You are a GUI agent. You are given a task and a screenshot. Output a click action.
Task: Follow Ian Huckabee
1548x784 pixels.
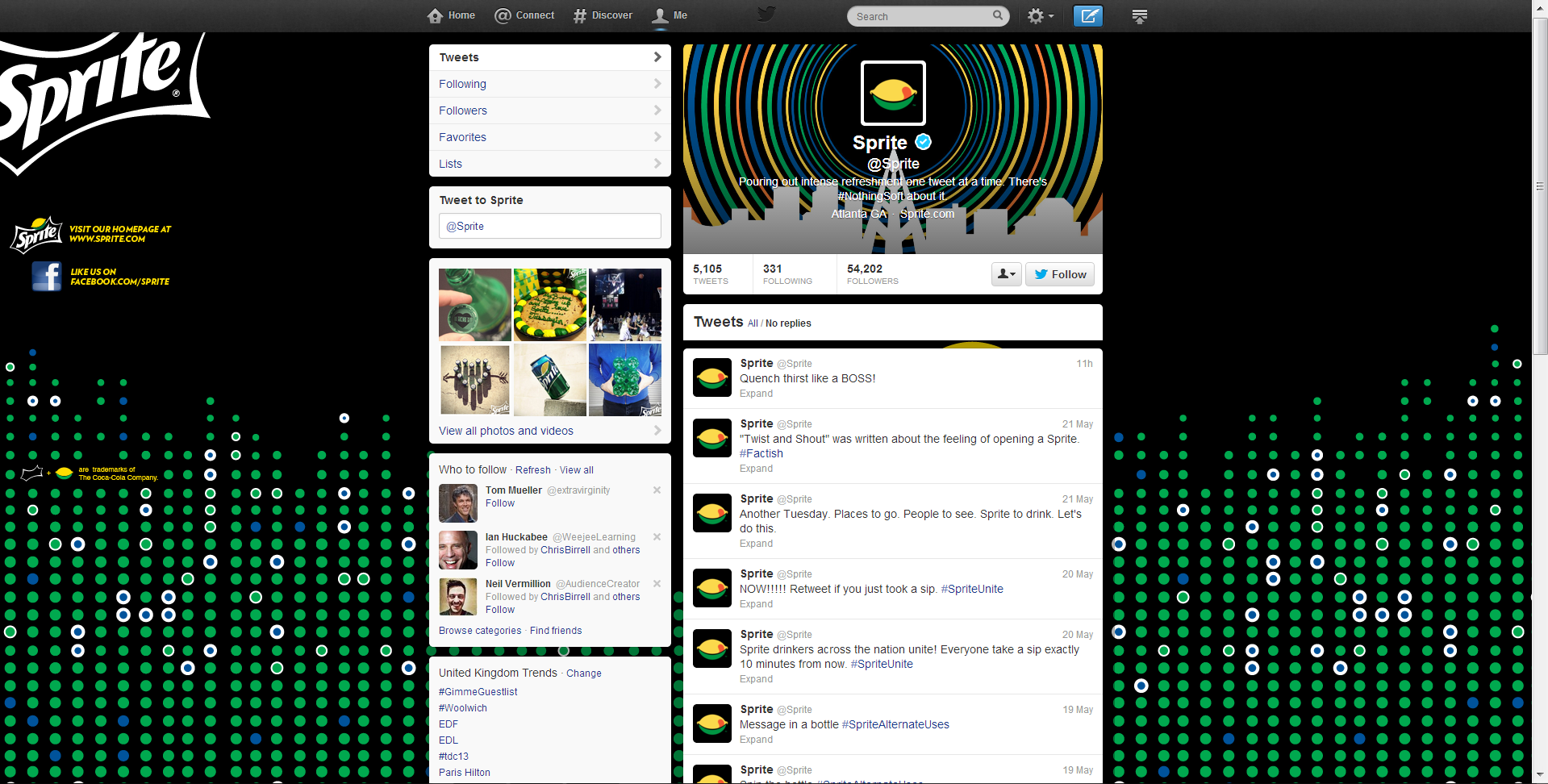[500, 563]
